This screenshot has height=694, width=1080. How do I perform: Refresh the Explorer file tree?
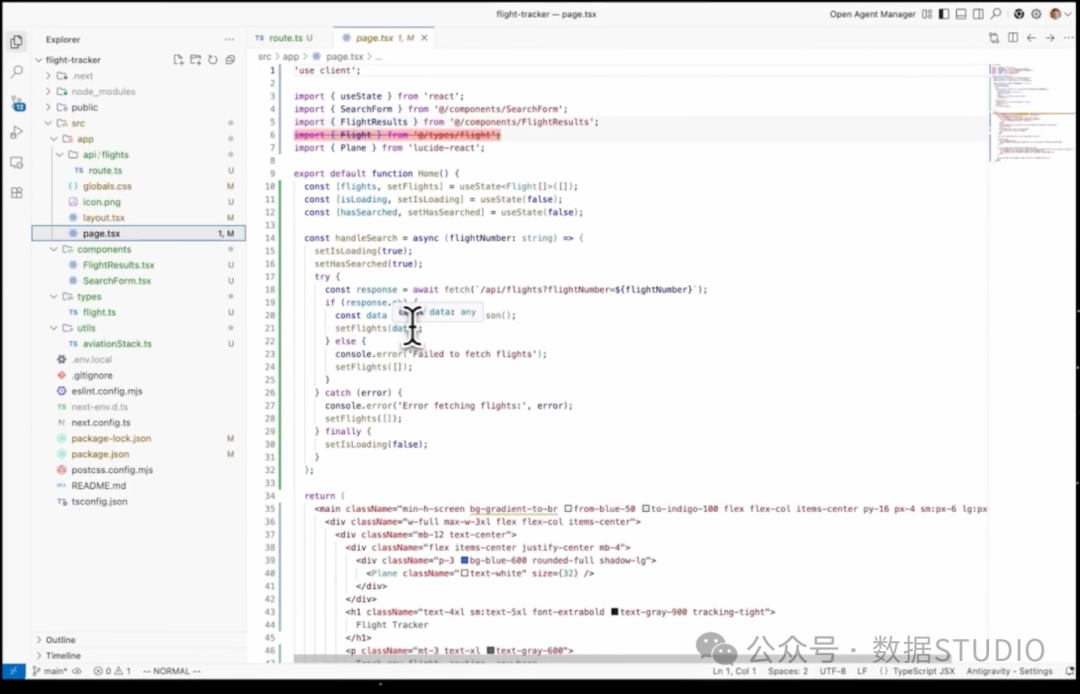213,60
